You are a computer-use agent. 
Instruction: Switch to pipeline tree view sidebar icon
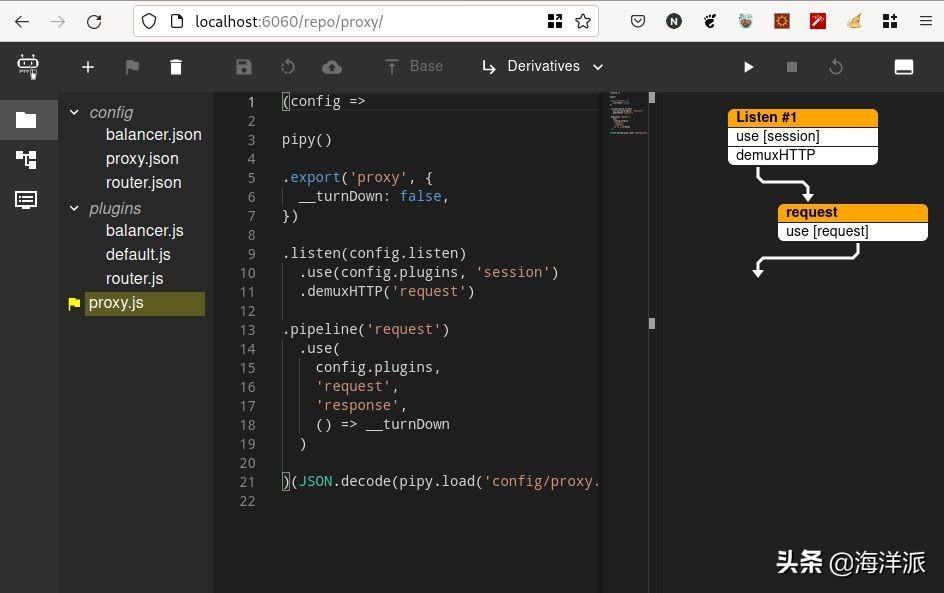click(26, 160)
